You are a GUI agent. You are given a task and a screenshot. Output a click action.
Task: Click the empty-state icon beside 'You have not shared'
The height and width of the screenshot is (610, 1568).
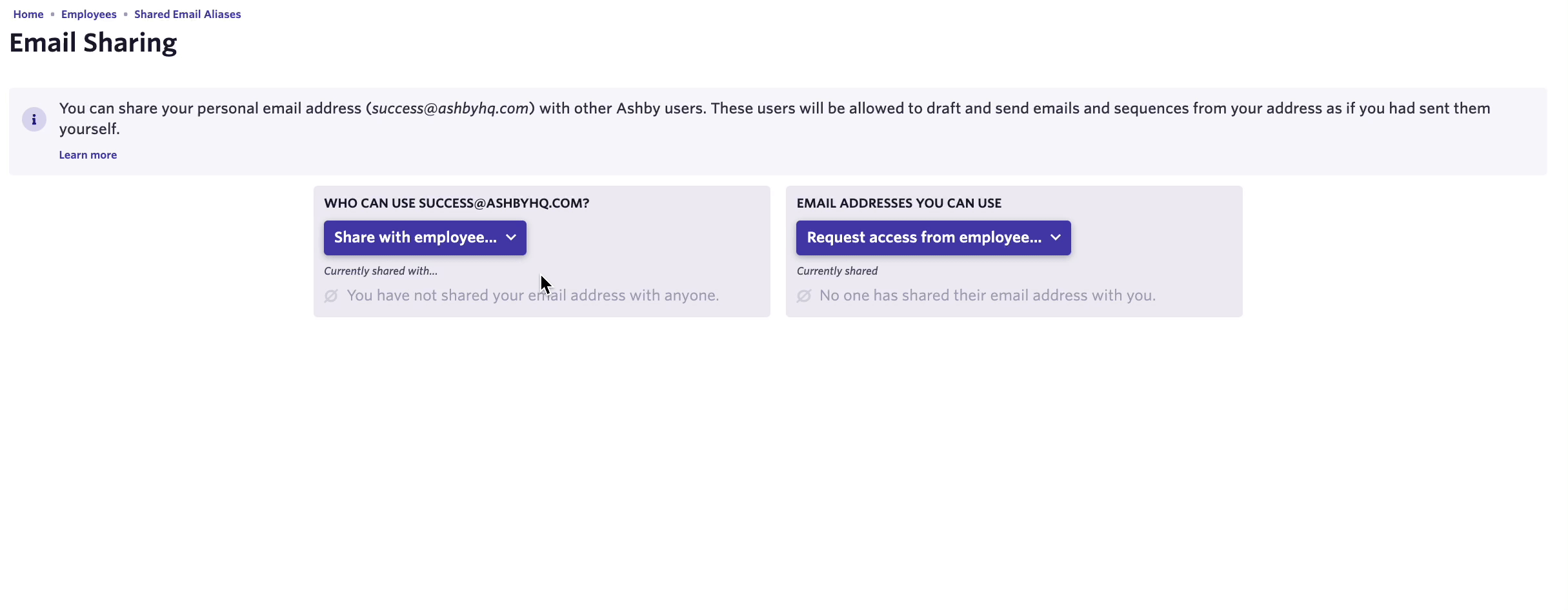tap(331, 296)
